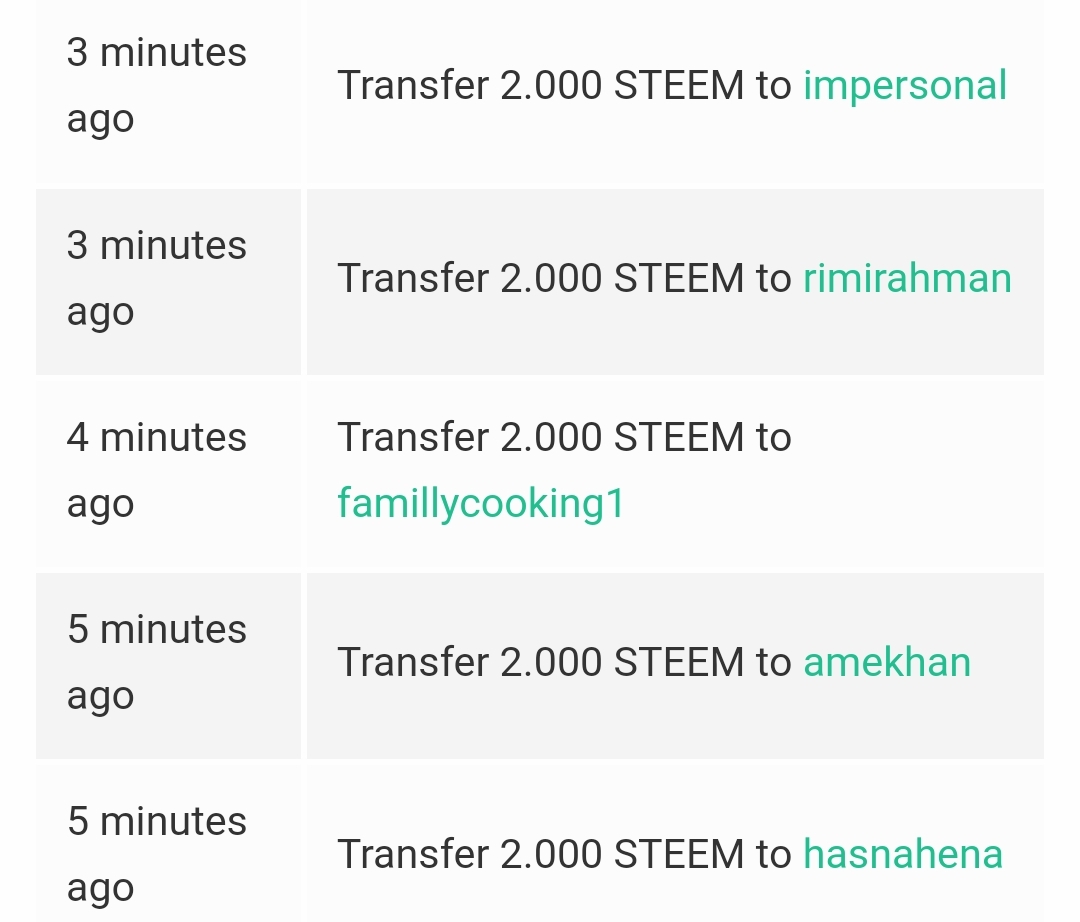Viewport: 1080px width, 922px height.
Task: Click "Transfer" word in the rimirahman row
Action: [x=412, y=278]
